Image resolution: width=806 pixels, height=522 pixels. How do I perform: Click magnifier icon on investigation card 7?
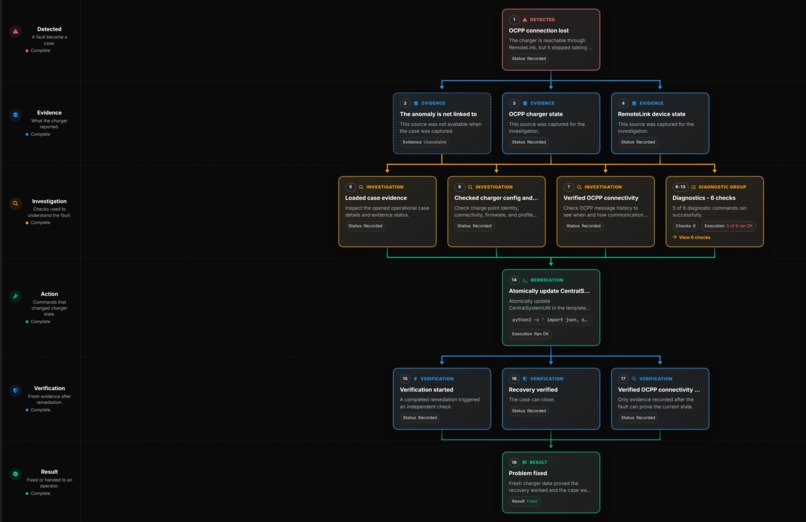pos(579,187)
